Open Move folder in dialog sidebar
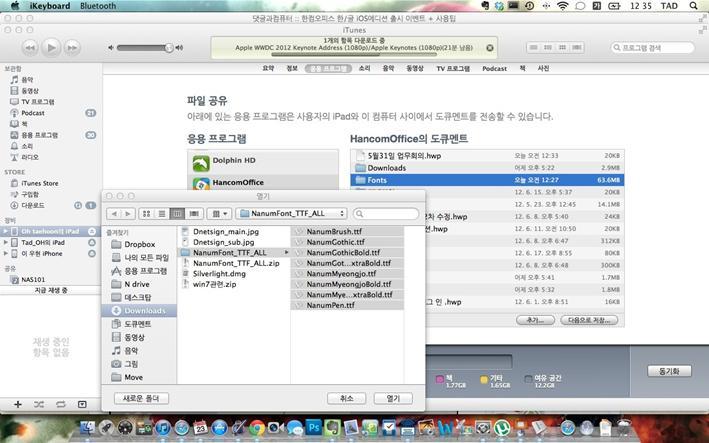709x443 pixels. point(133,377)
